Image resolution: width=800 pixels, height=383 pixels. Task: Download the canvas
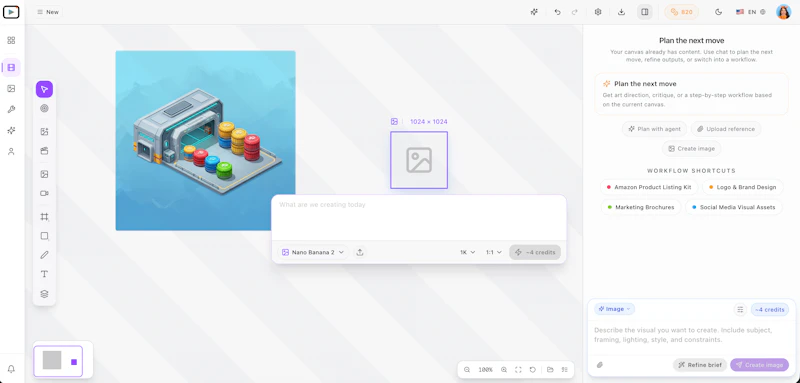[x=621, y=12]
